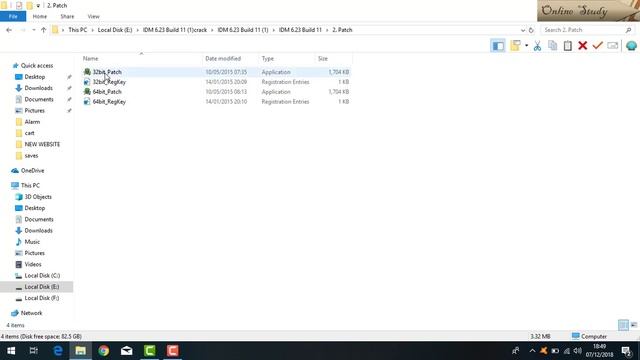
Task: Select the 32bit_Patch application file
Action: pos(107,72)
